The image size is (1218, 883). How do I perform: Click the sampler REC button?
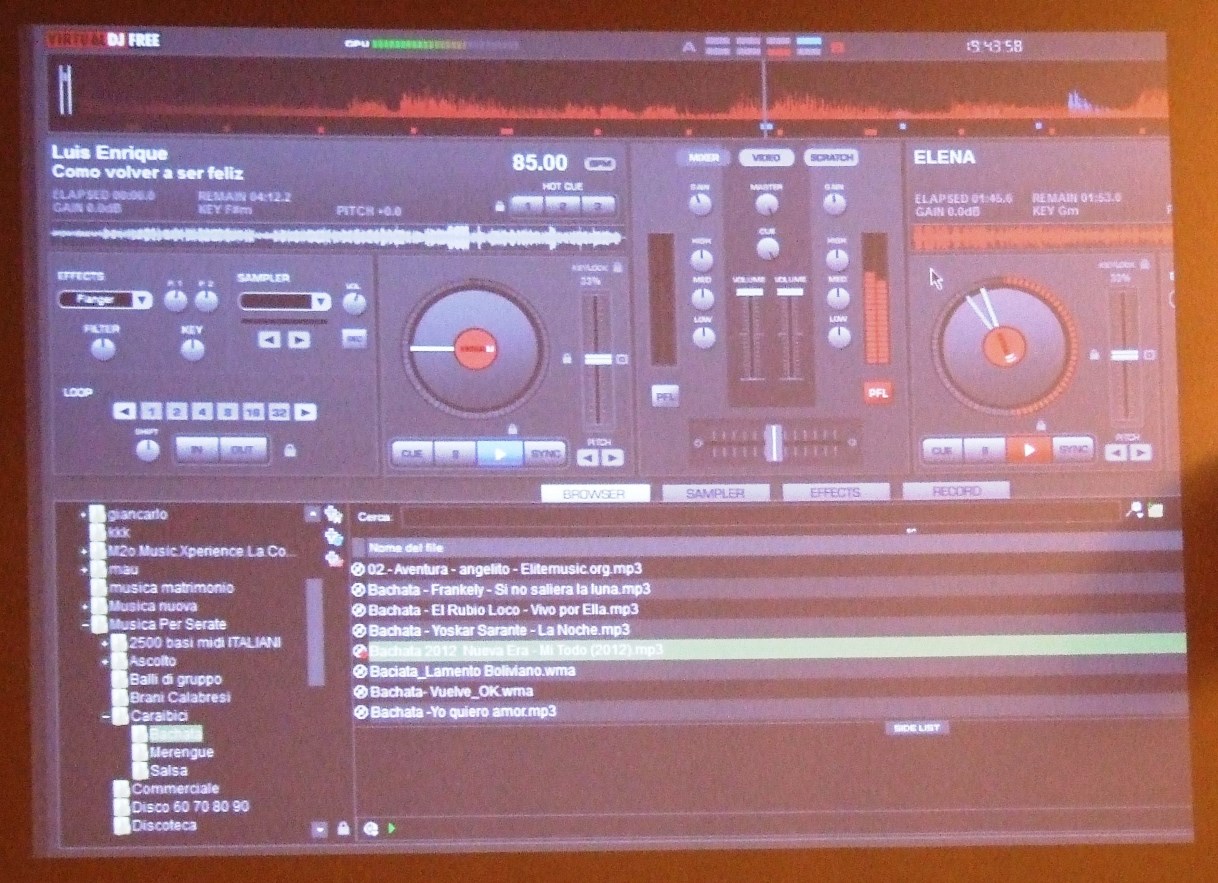(x=353, y=339)
